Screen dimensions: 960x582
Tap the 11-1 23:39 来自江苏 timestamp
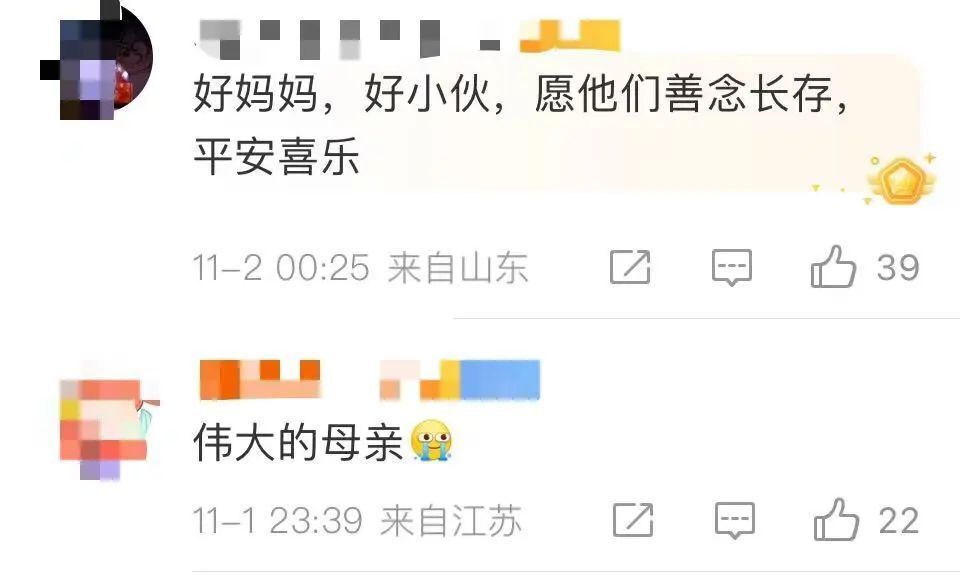point(358,521)
